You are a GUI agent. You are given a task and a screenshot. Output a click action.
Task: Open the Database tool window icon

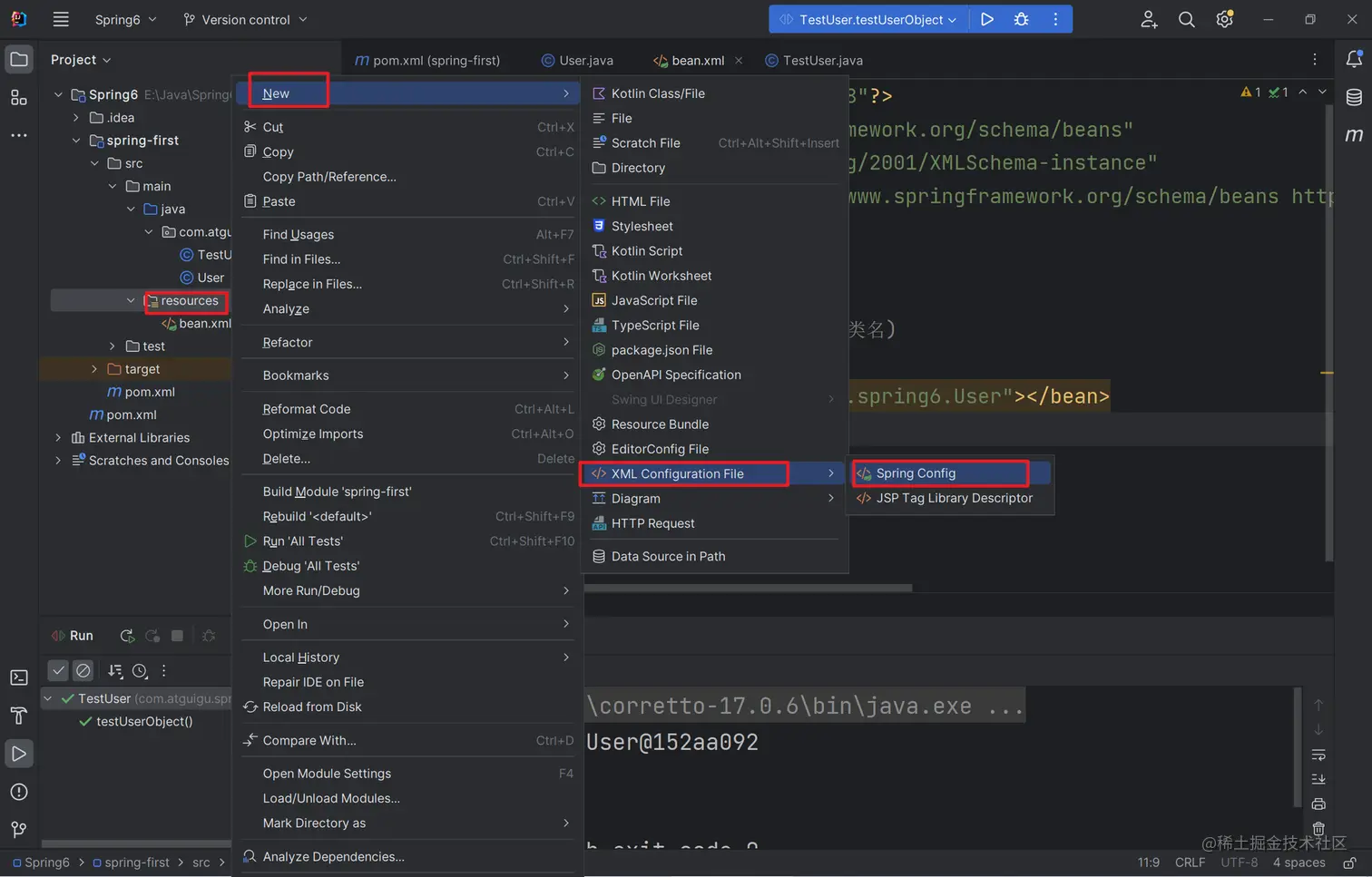pos(1354,98)
